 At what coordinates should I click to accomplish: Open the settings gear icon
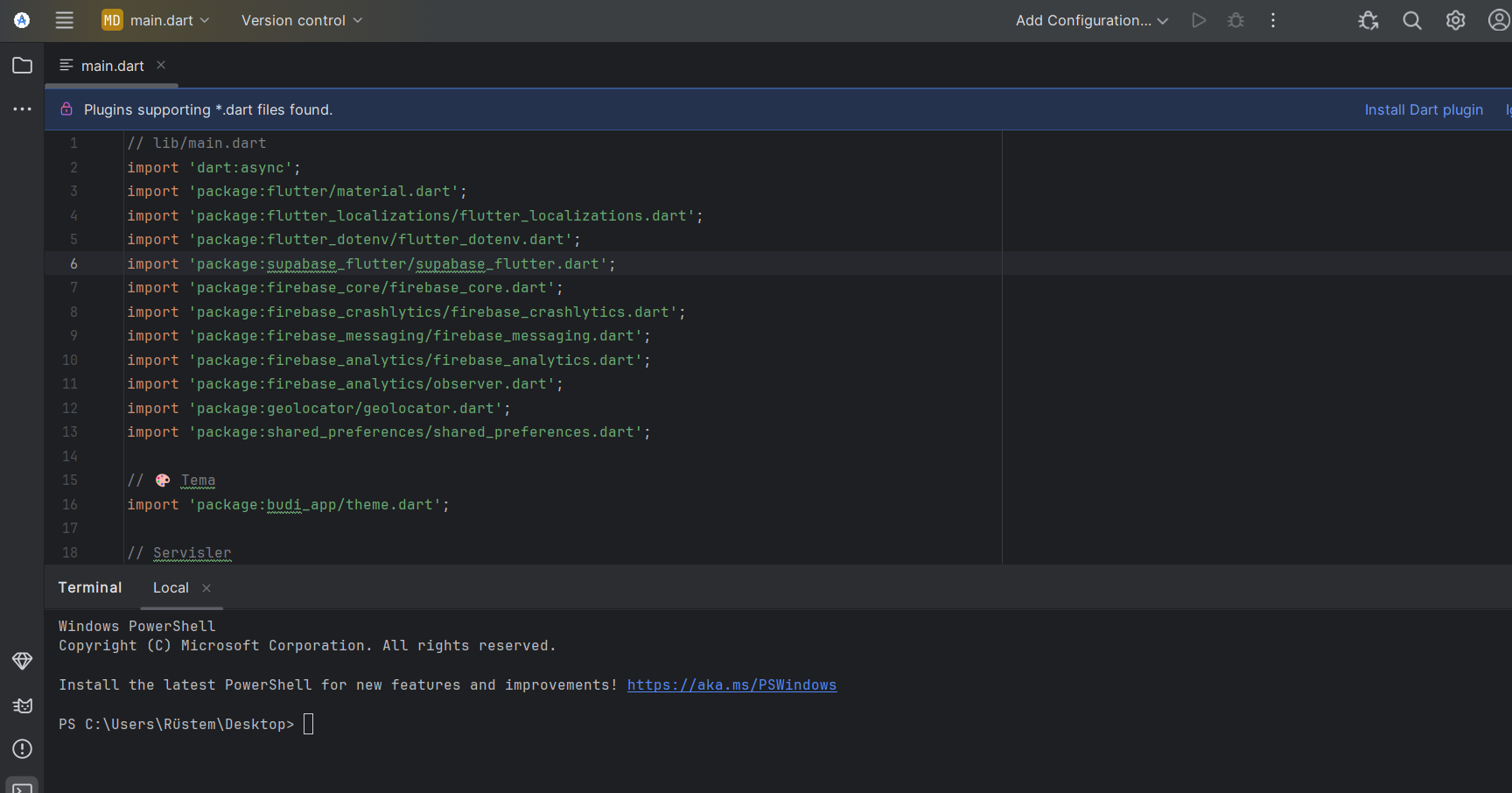click(1455, 20)
